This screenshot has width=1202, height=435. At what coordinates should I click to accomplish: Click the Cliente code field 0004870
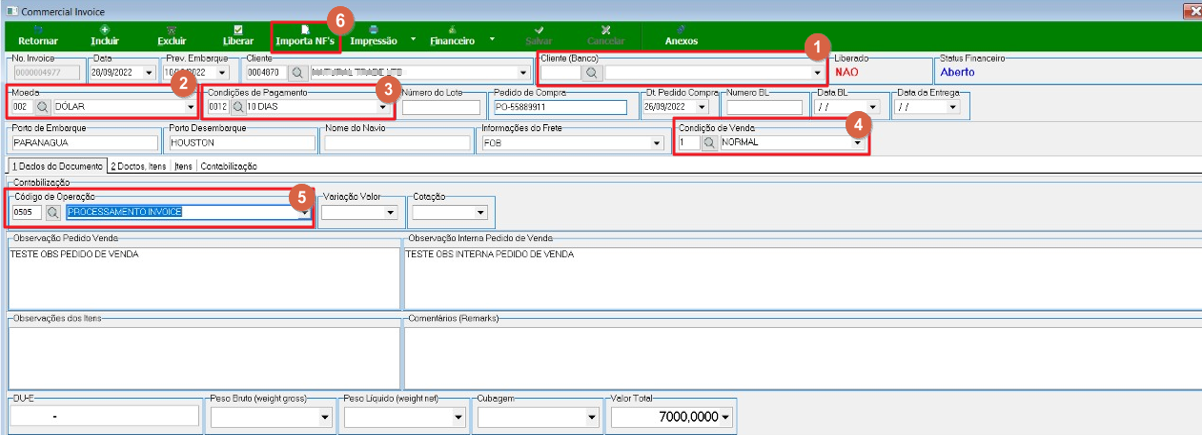pos(267,73)
